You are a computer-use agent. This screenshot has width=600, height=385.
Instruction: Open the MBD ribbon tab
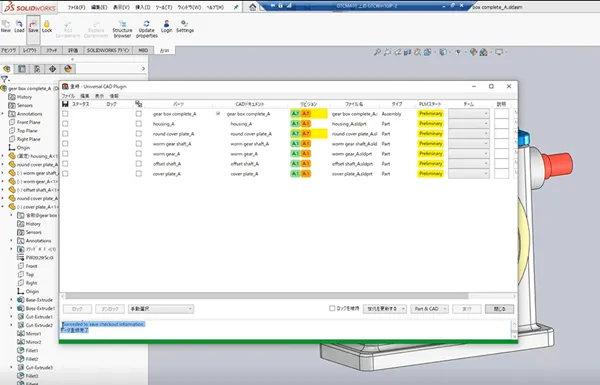coord(143,50)
